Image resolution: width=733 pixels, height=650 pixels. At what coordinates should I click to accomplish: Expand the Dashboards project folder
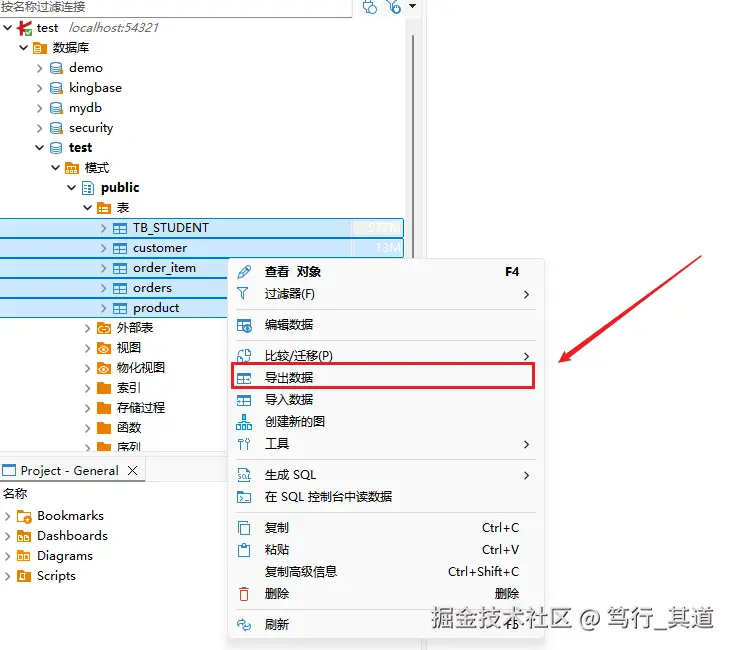pos(7,536)
